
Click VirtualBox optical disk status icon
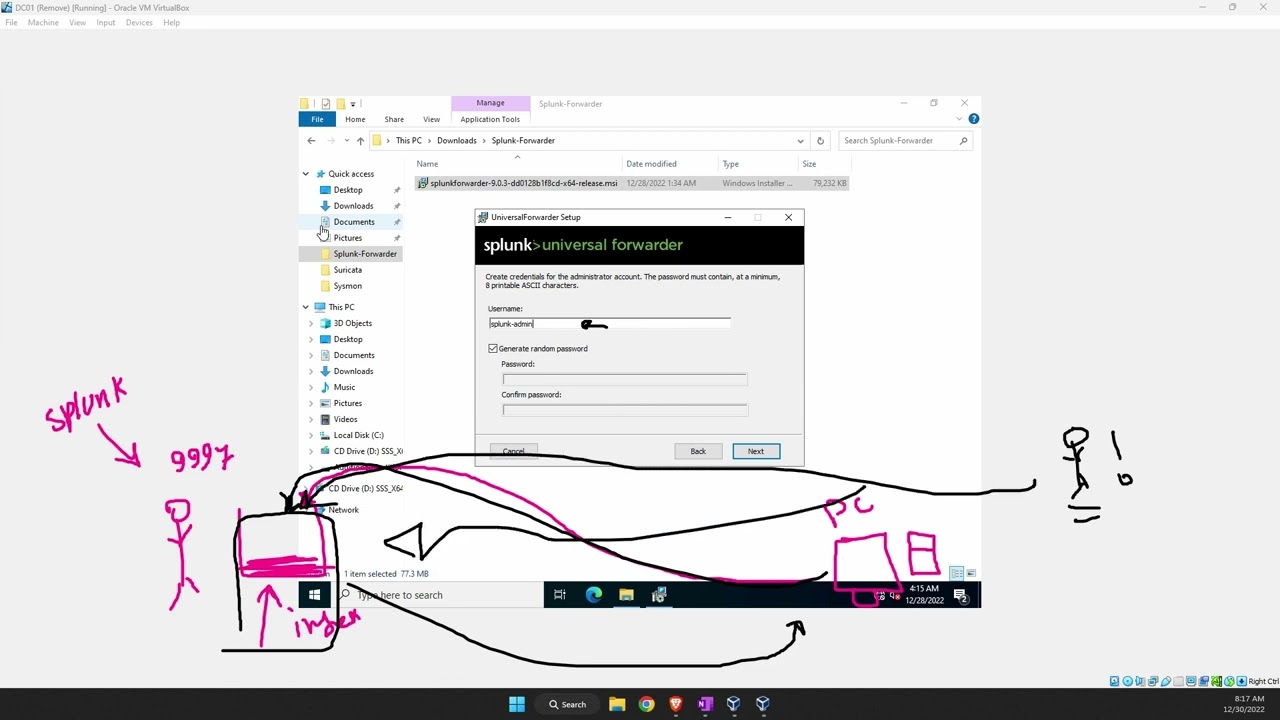tap(1127, 681)
